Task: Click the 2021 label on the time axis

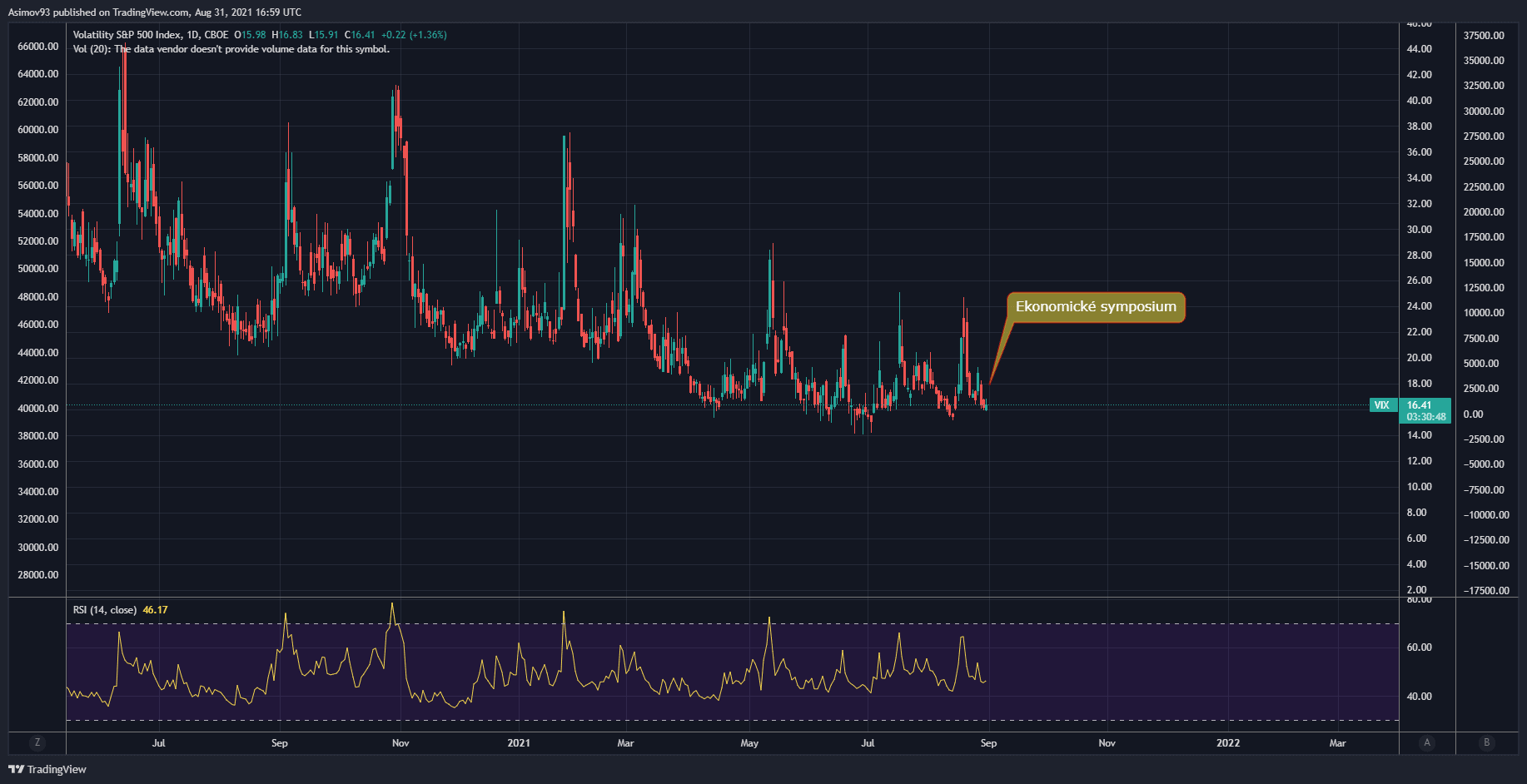Action: [x=519, y=743]
